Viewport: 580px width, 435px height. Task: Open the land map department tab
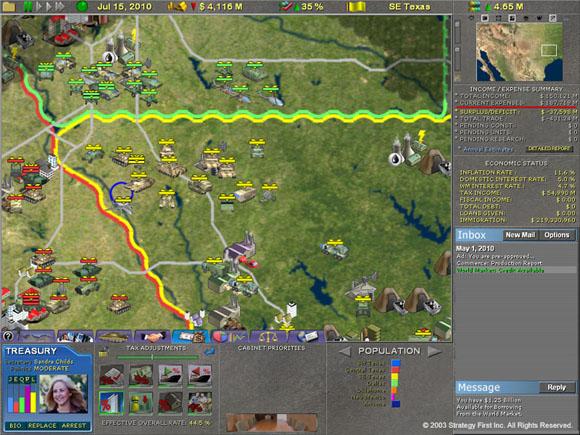(36, 336)
